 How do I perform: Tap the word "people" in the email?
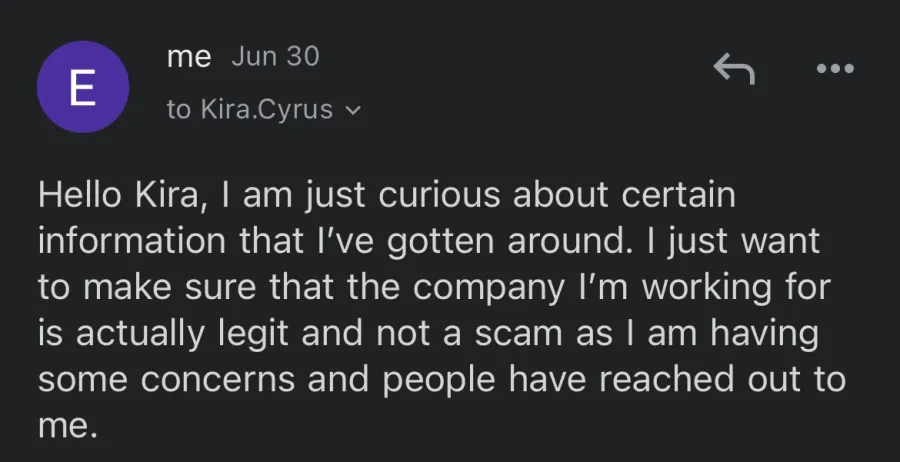pyautogui.click(x=439, y=381)
